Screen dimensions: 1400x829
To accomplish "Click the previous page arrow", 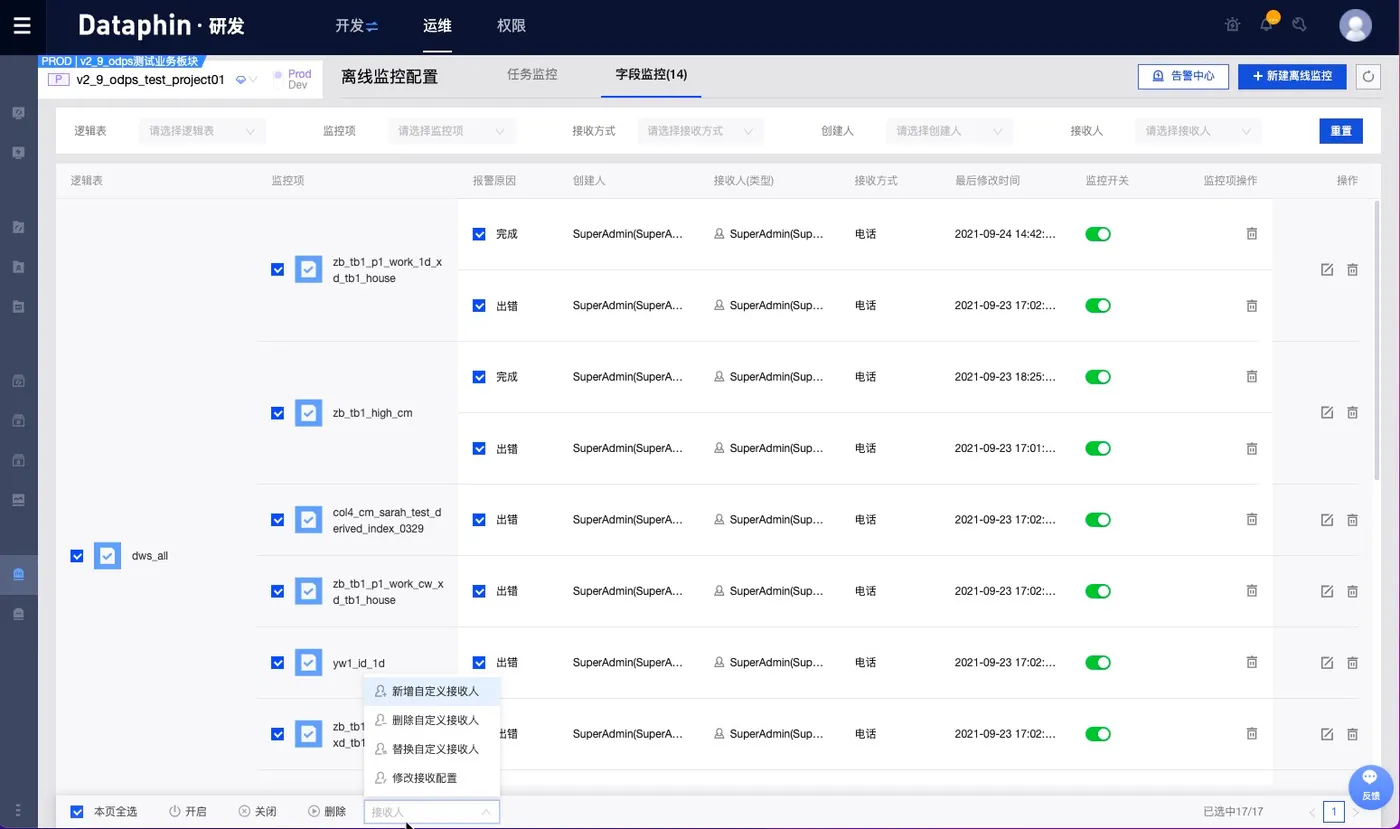I will pos(1313,812).
